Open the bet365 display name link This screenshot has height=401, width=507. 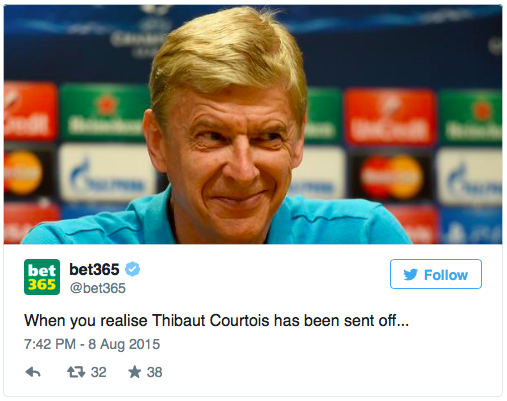tap(94, 269)
